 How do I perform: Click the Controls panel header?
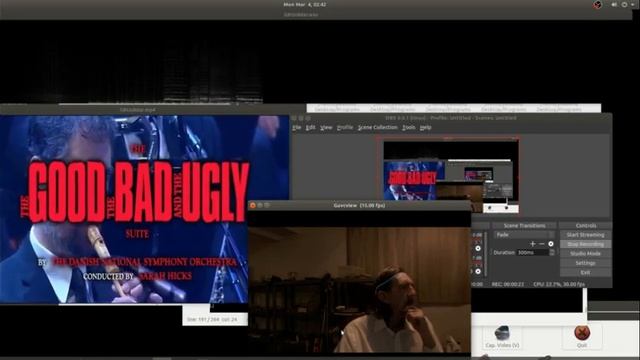tap(586, 226)
